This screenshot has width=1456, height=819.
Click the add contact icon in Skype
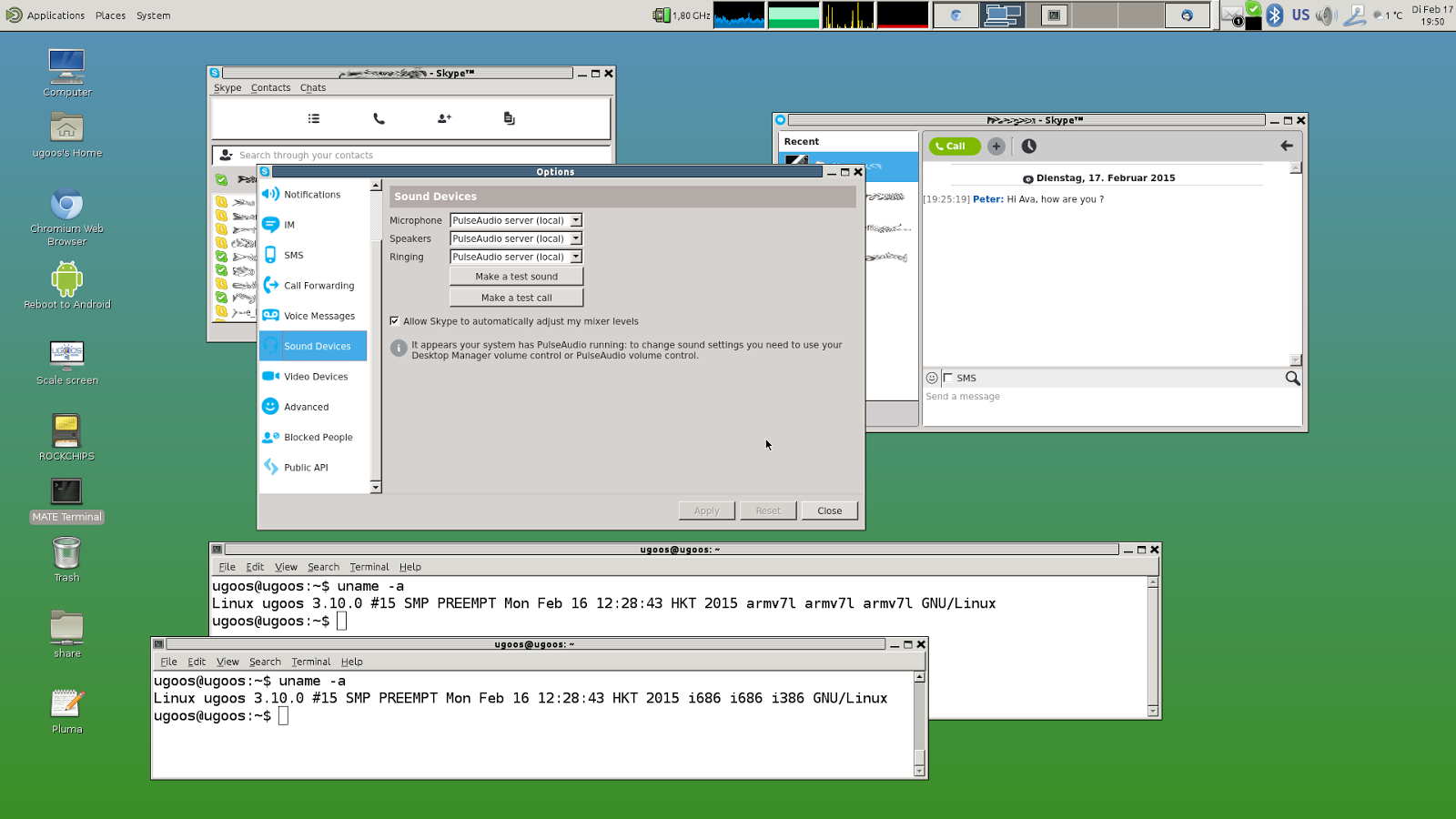click(444, 118)
